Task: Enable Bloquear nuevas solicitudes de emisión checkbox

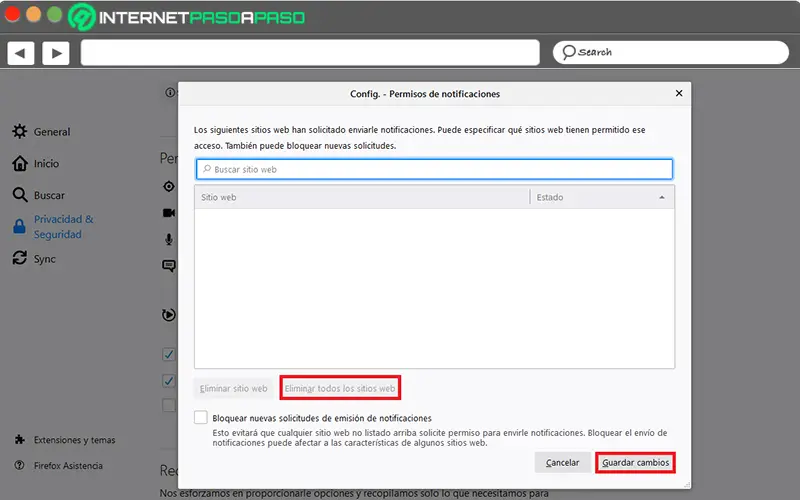Action: tap(201, 417)
